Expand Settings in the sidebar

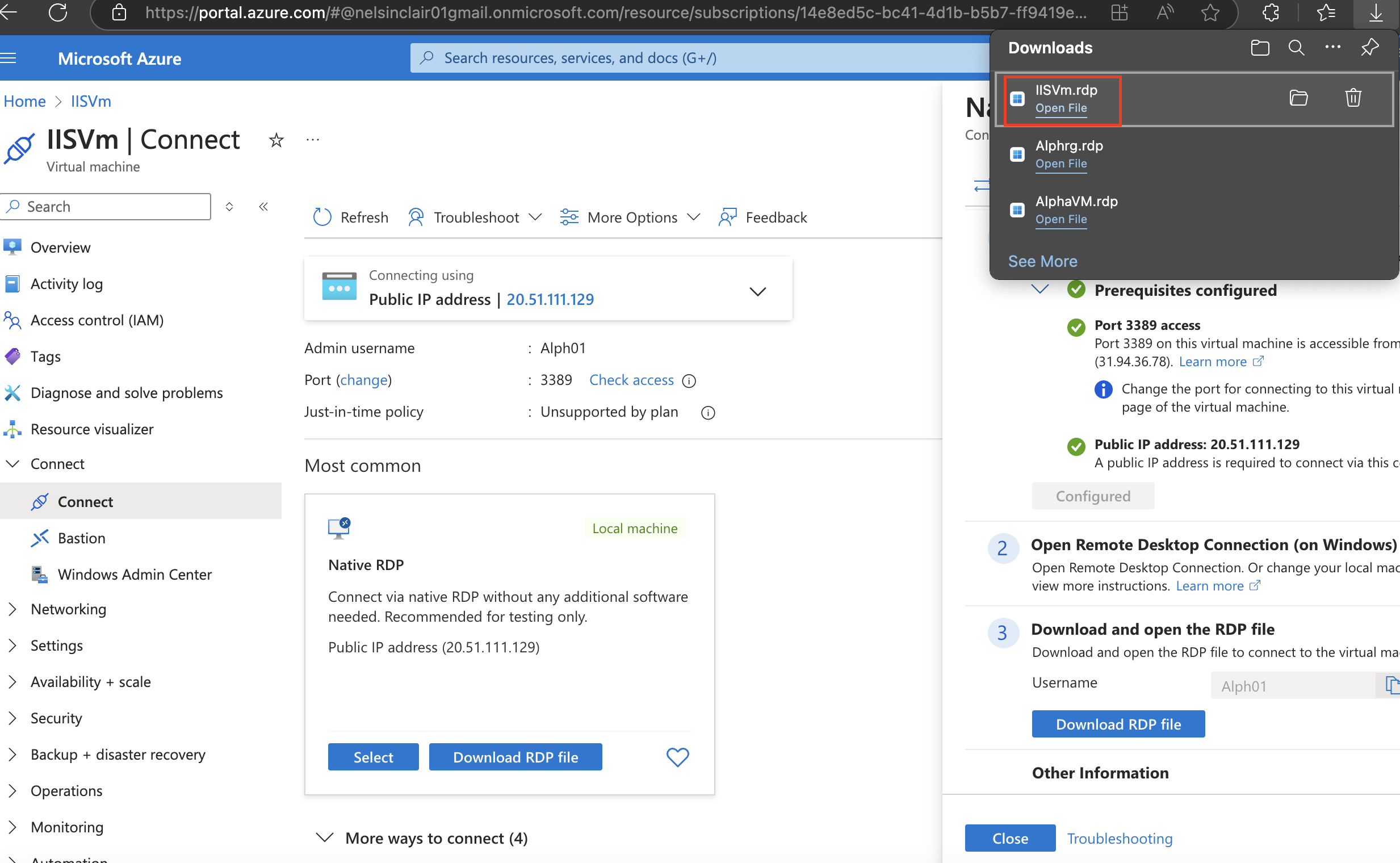click(12, 646)
